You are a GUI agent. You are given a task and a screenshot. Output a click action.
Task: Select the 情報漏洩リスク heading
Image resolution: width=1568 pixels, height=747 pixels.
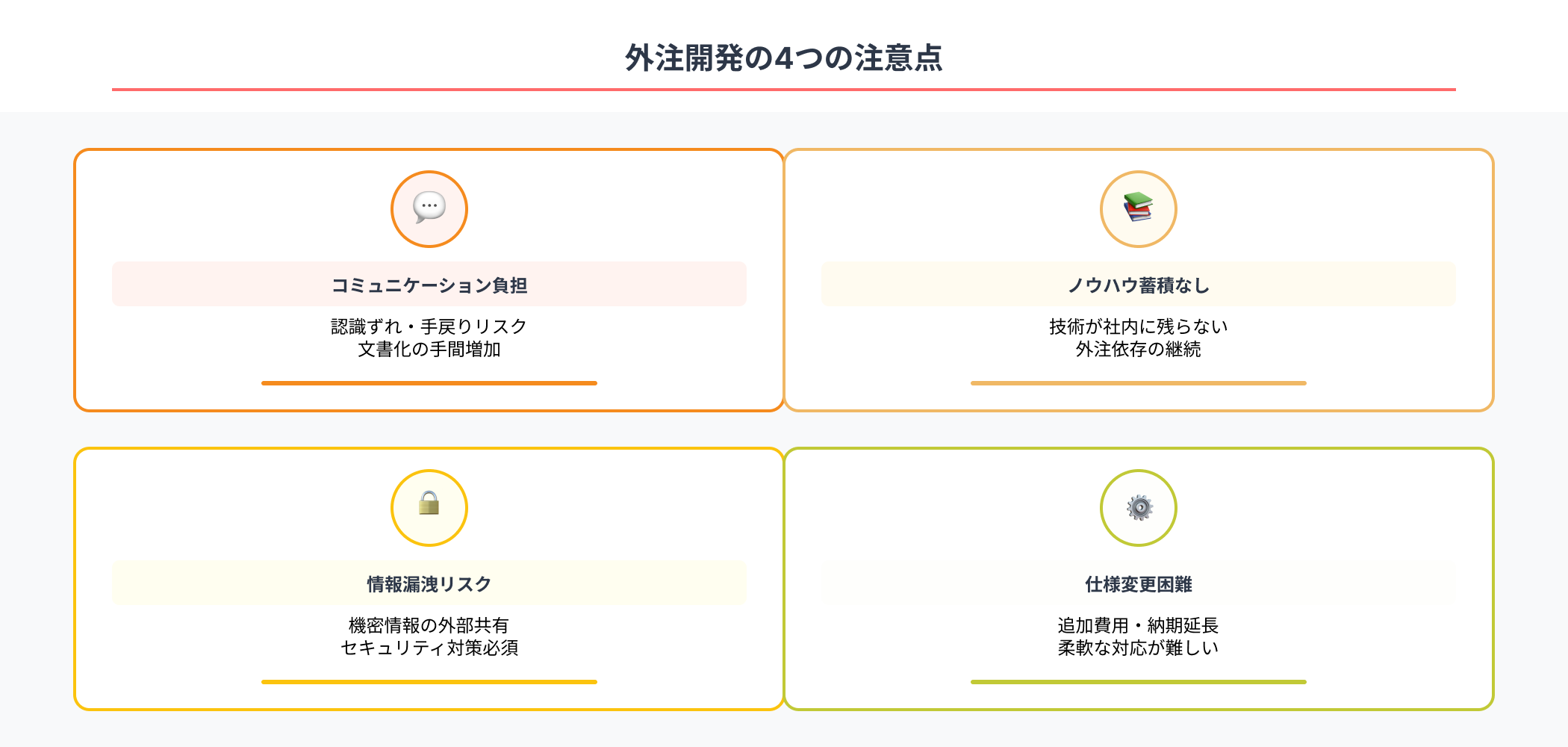[x=429, y=584]
